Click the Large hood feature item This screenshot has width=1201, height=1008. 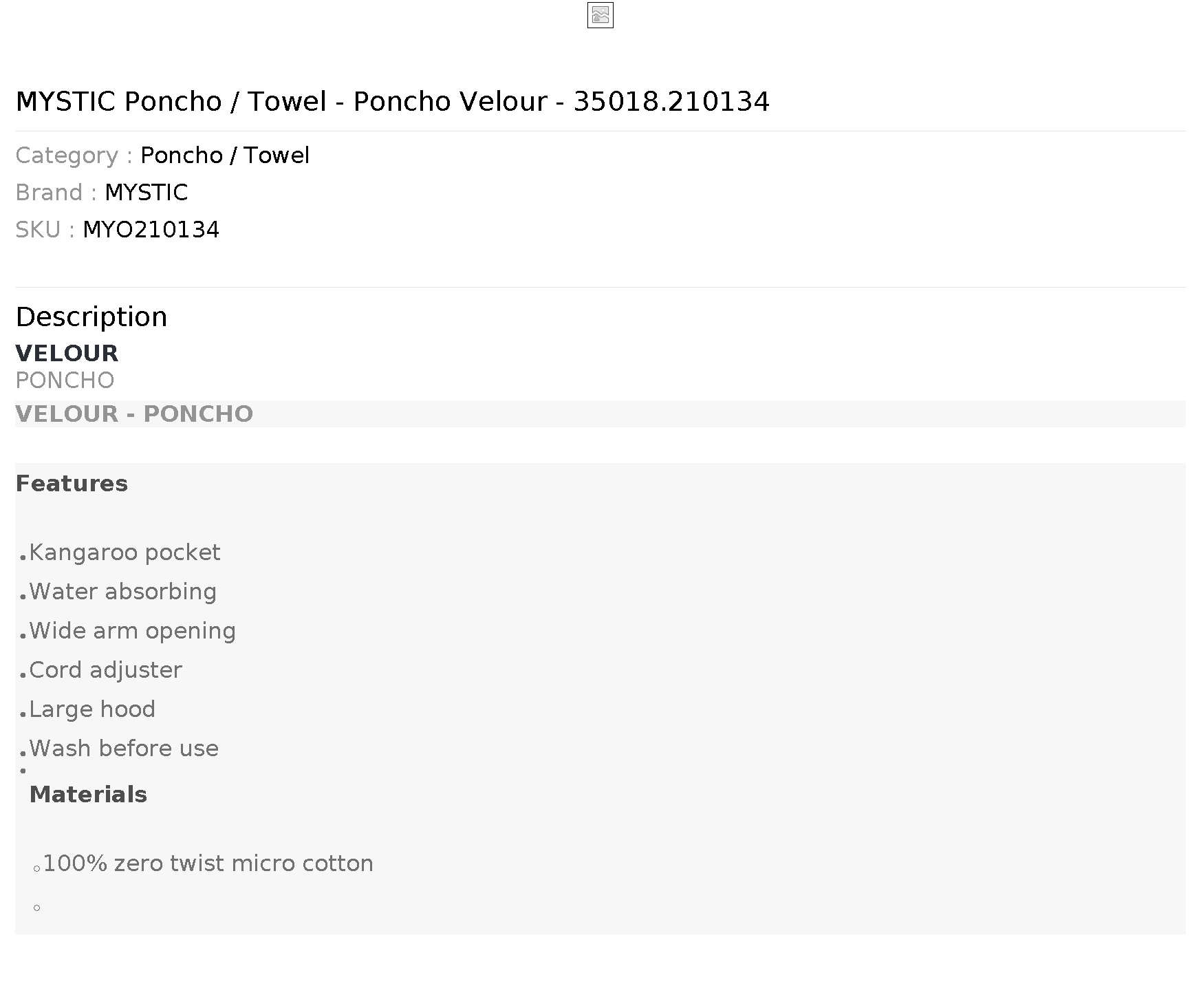pyautogui.click(x=92, y=709)
